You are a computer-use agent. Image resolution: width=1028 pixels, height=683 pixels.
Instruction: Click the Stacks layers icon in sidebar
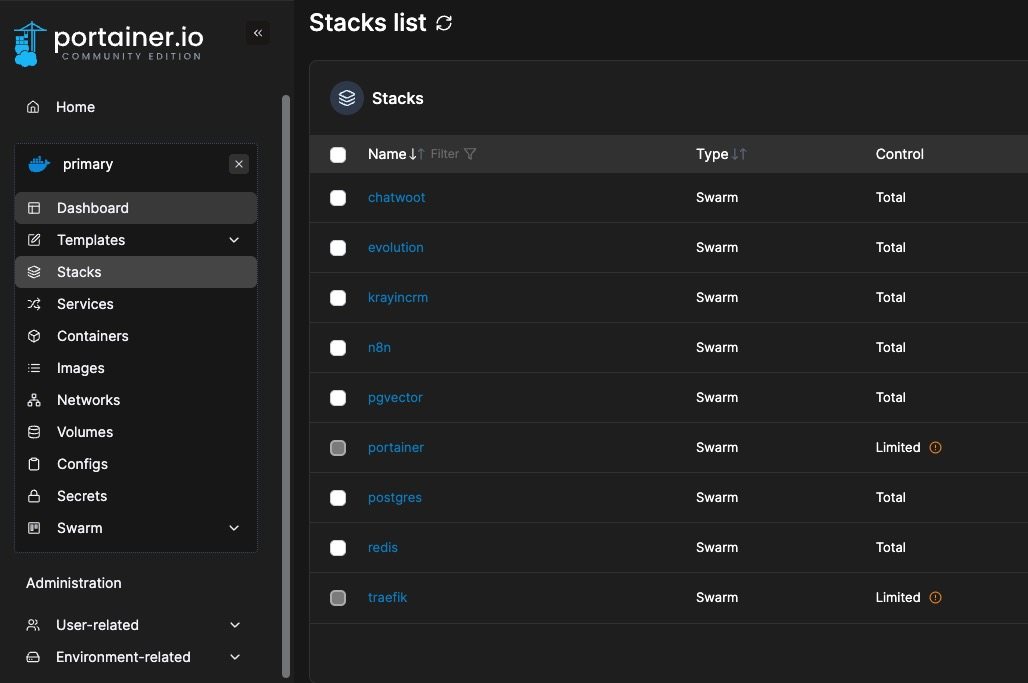pos(34,272)
